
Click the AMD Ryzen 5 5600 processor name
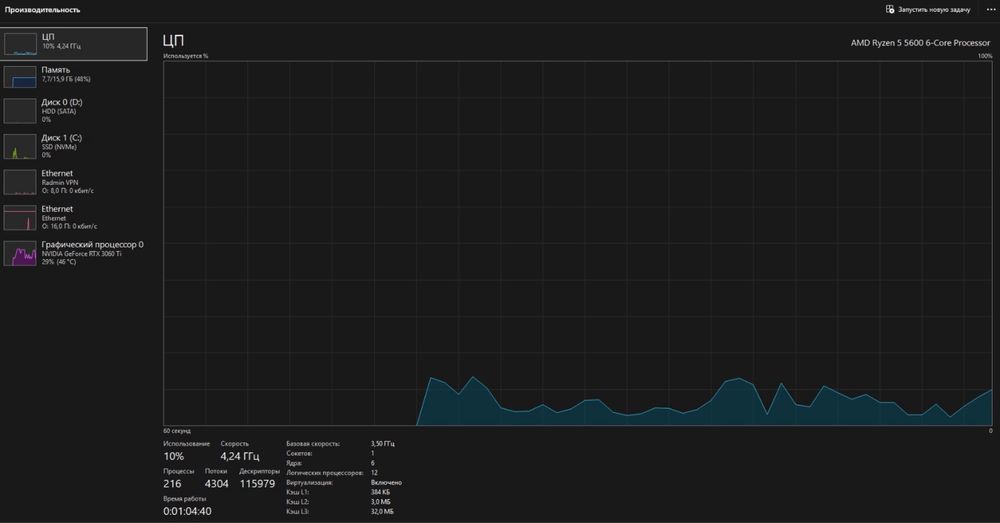tap(920, 43)
